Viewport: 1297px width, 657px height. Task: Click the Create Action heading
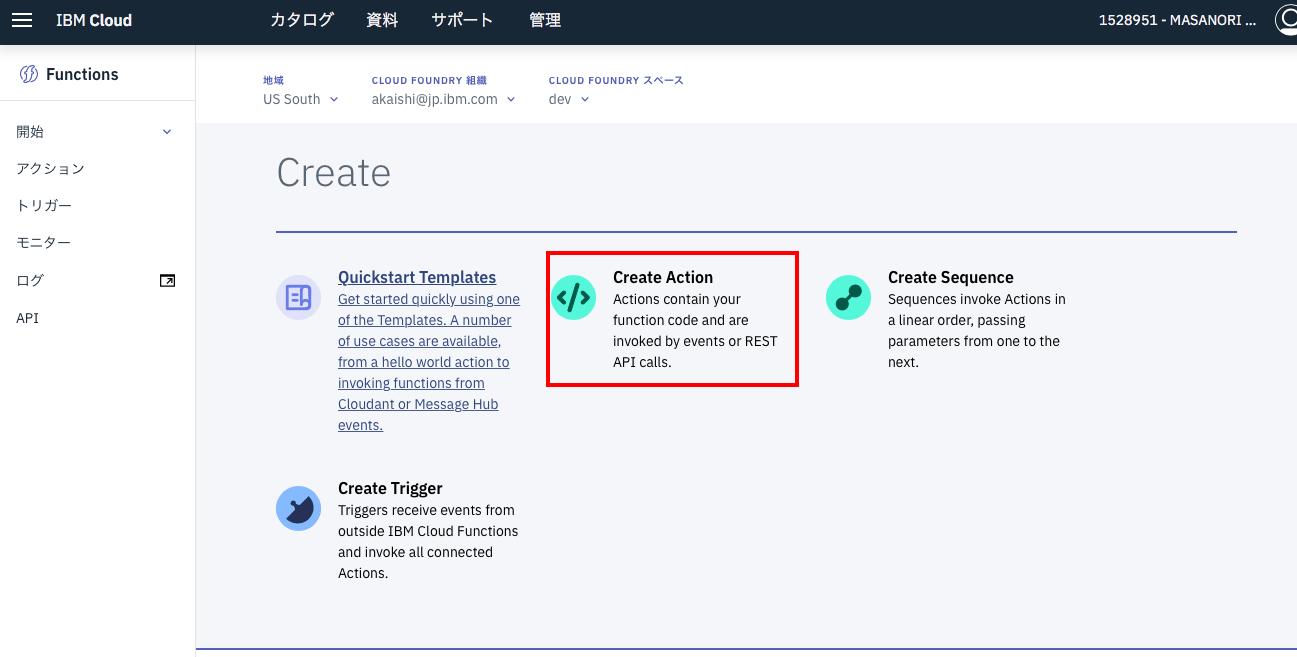pos(663,277)
